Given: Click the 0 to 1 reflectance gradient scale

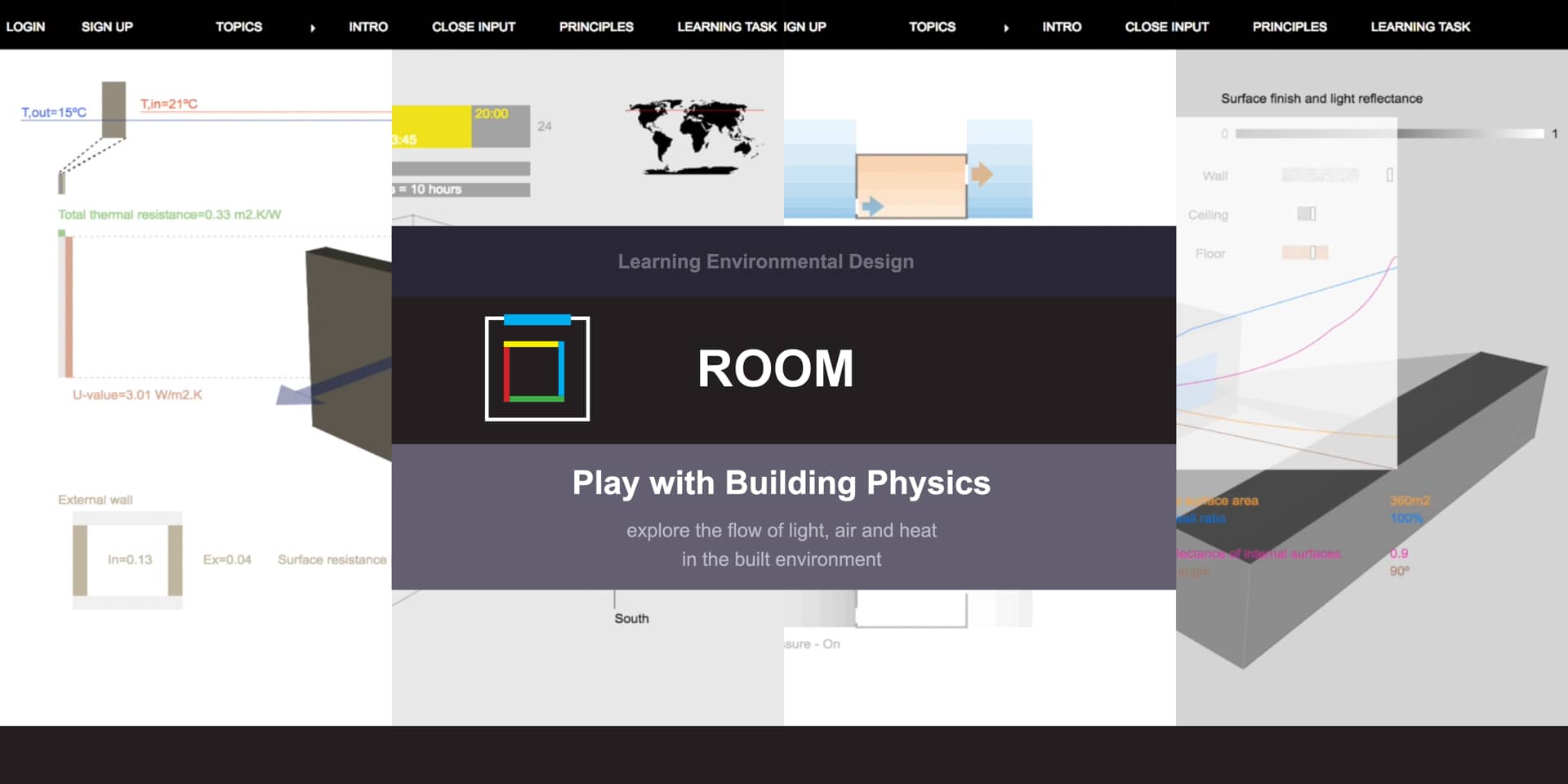Looking at the screenshot, I should coord(1389,133).
